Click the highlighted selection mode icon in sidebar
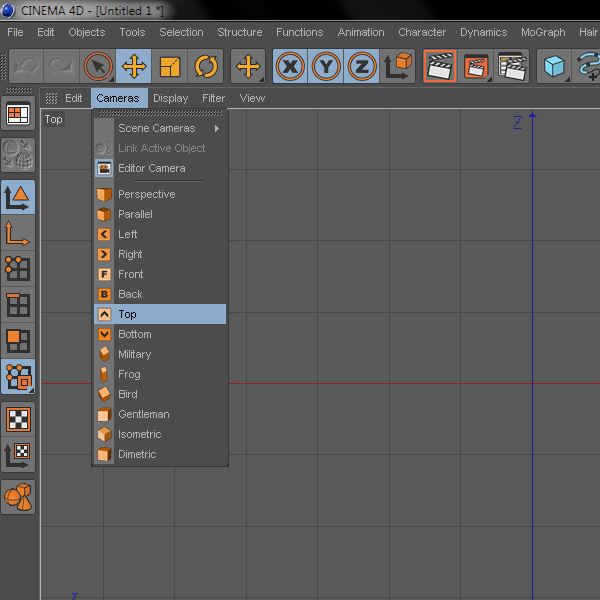Screen dimensions: 600x600 pos(18,377)
